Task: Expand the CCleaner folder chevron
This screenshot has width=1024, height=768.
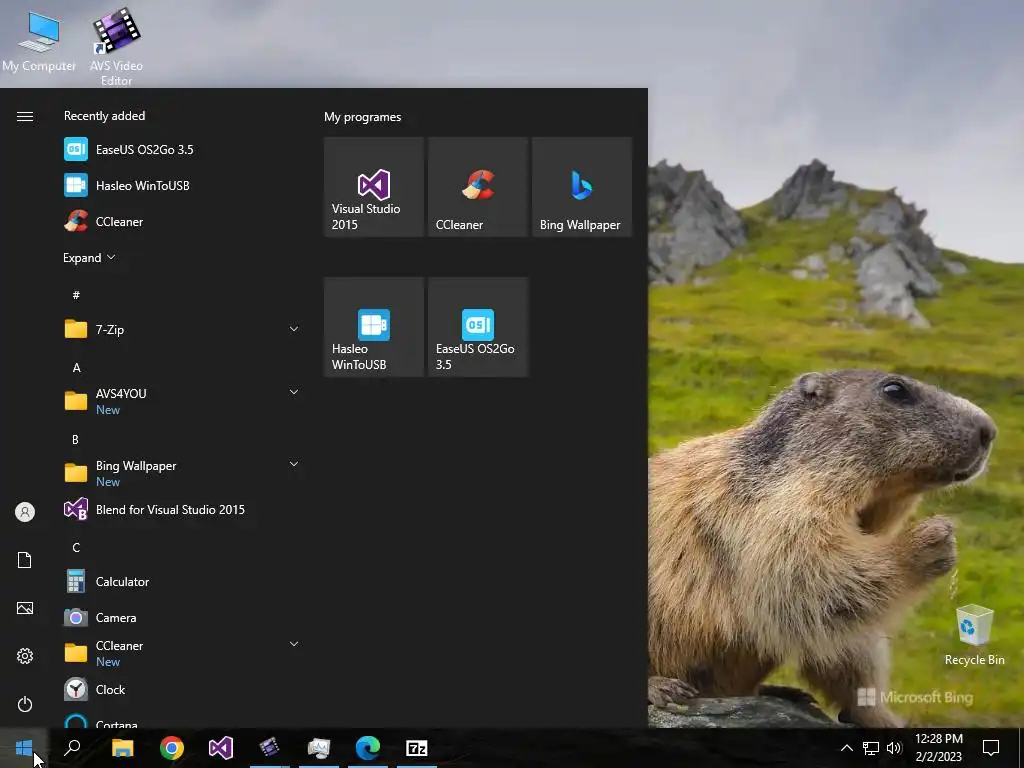Action: click(294, 644)
